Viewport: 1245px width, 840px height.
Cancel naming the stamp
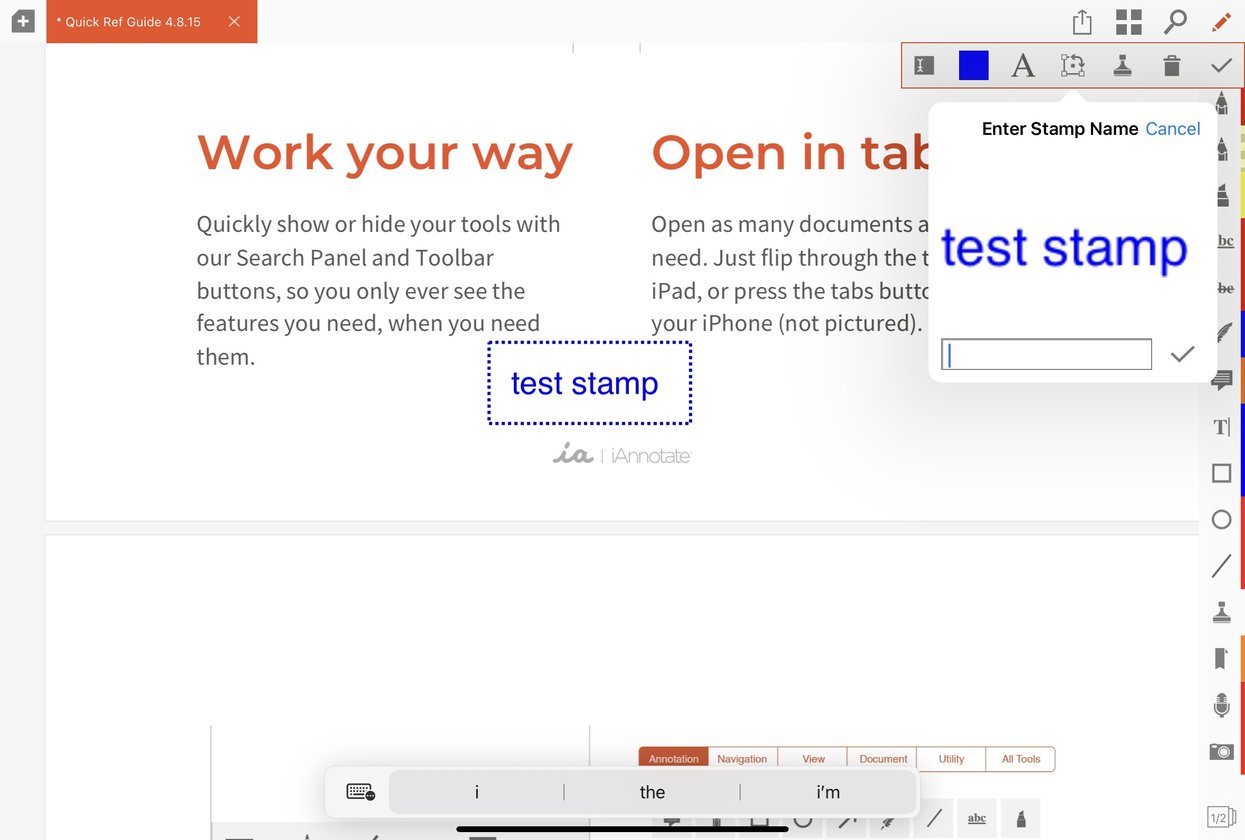coord(1173,128)
